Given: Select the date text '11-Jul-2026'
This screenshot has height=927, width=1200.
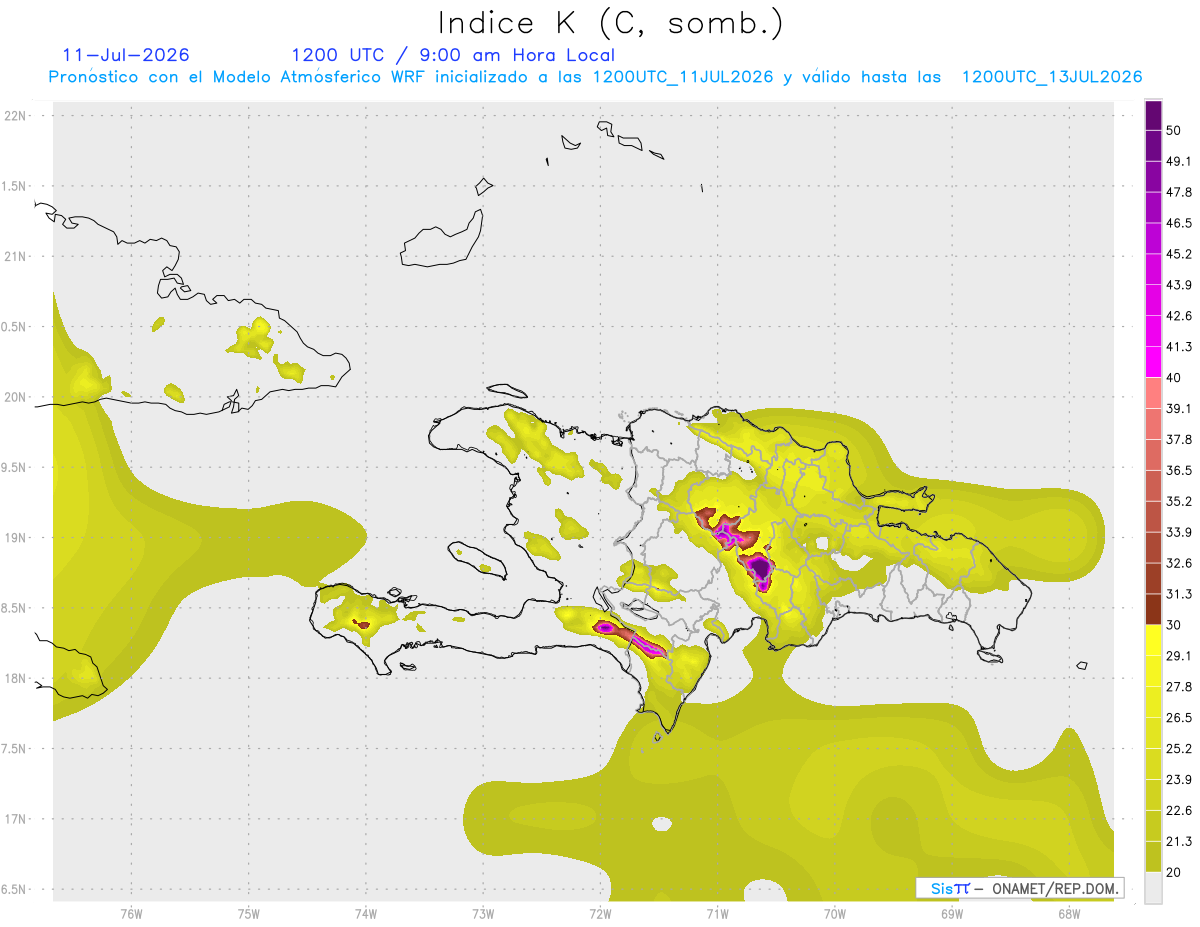Looking at the screenshot, I should [x=126, y=55].
